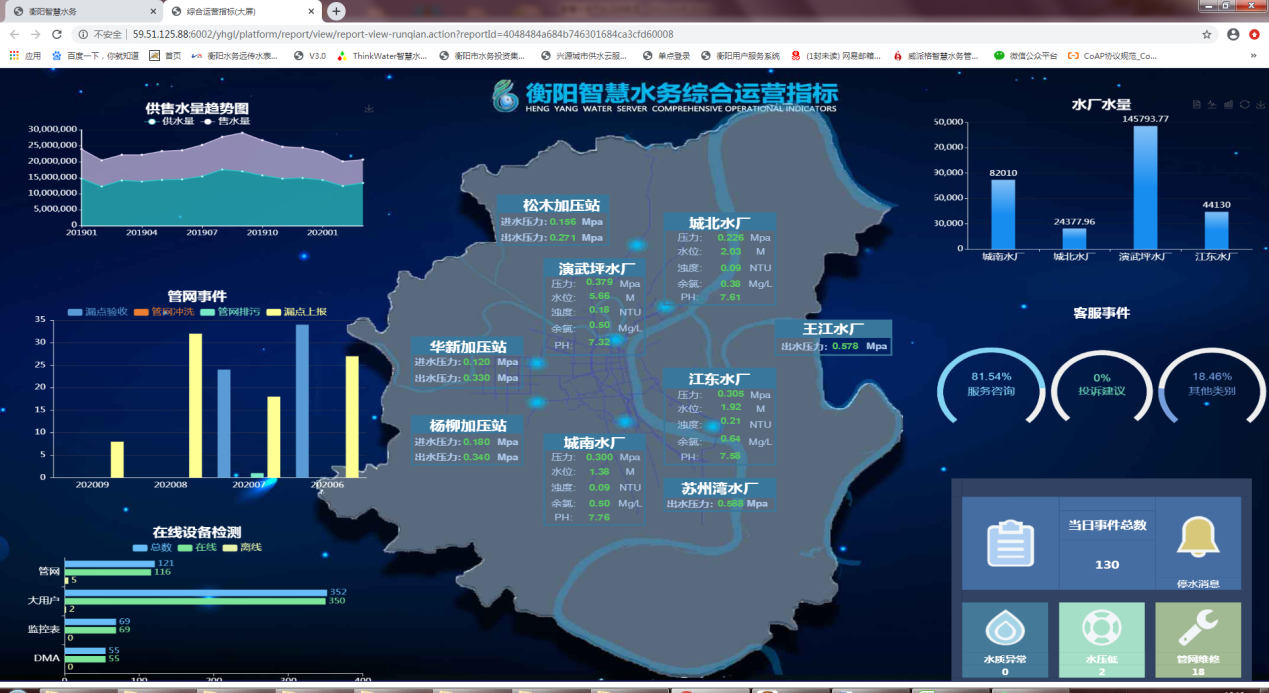The image size is (1269, 693).
Task: Restore the 水厂水量 chart with refresh icon
Action: point(1244,104)
